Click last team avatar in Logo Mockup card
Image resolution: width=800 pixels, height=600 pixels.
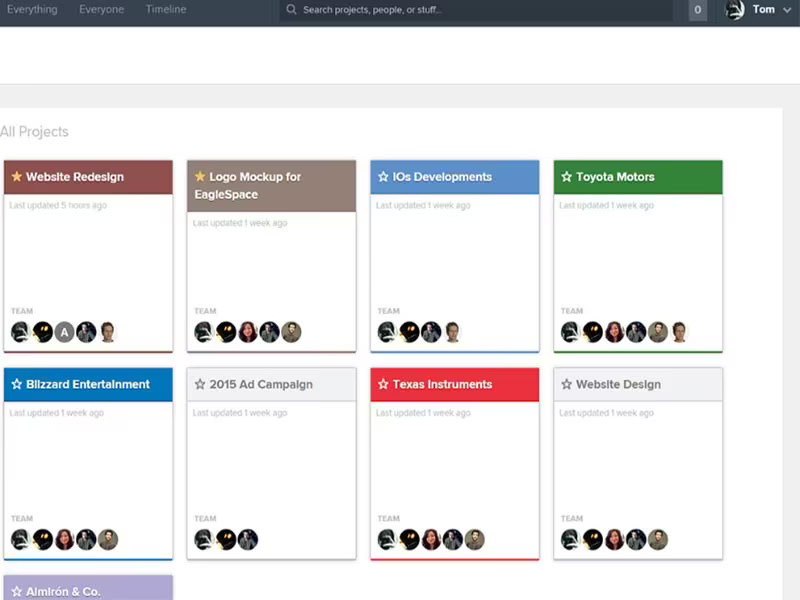[291, 332]
